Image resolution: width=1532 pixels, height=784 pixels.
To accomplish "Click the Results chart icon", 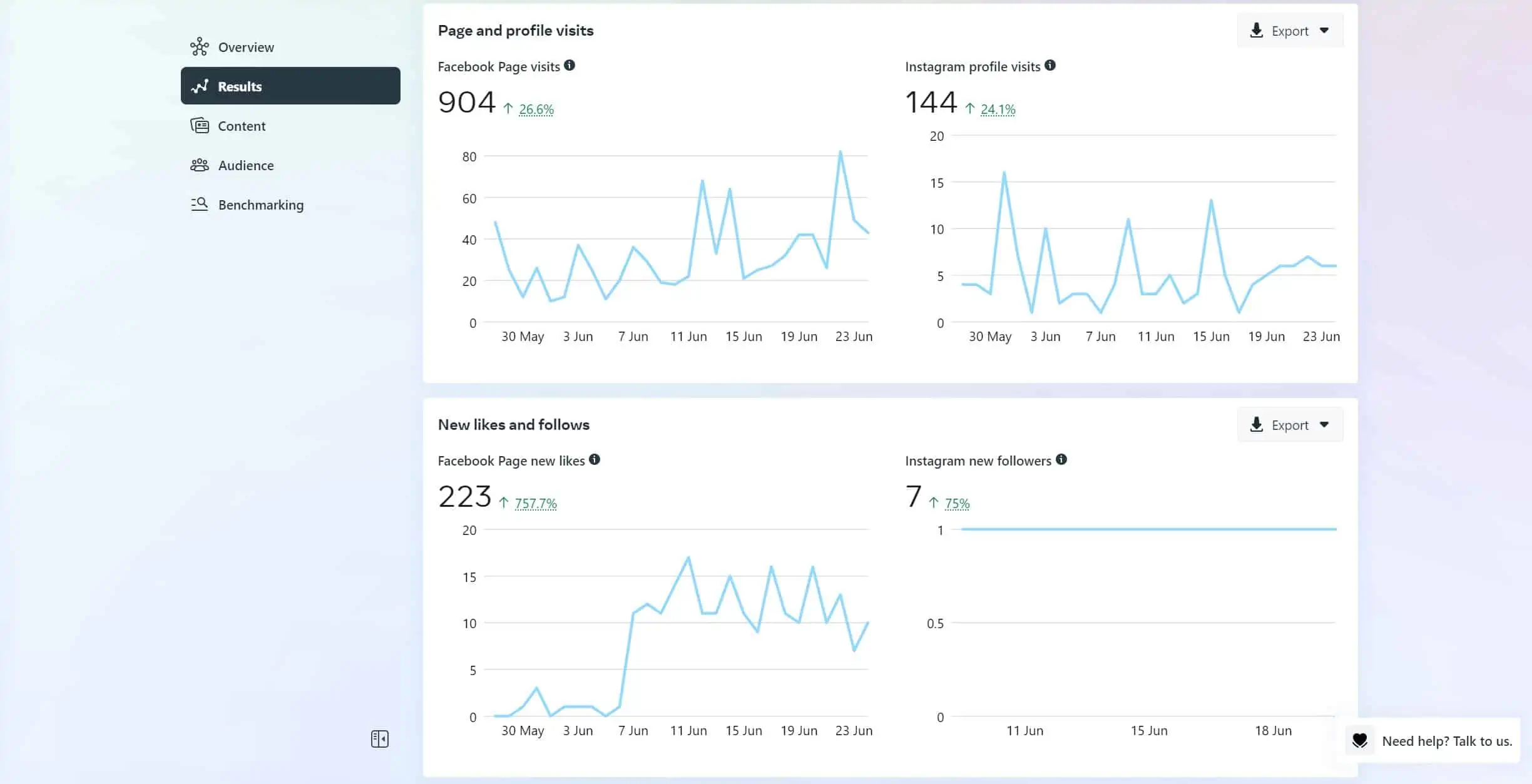I will coord(200,86).
